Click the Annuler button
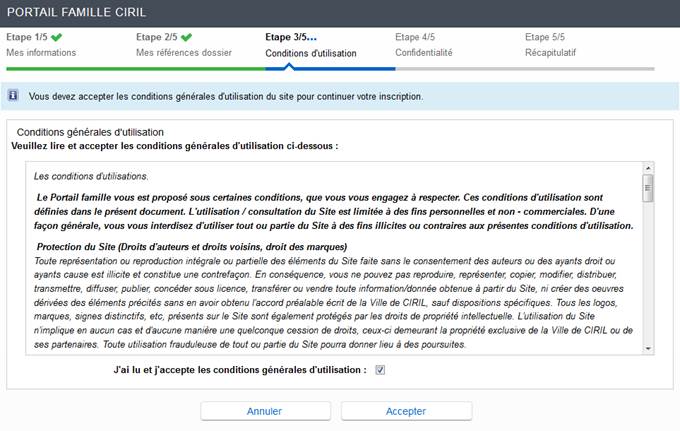Image resolution: width=680 pixels, height=431 pixels. point(264,411)
